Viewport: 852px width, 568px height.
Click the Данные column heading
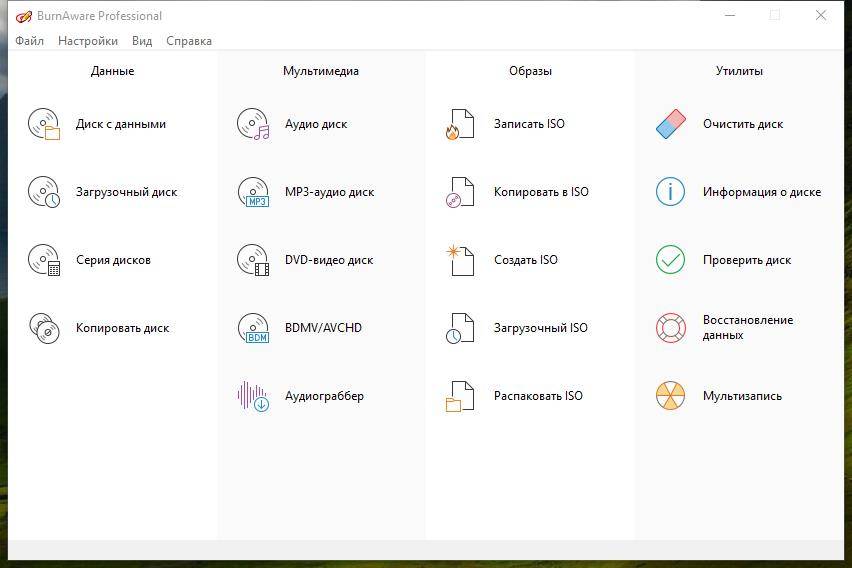click(112, 71)
